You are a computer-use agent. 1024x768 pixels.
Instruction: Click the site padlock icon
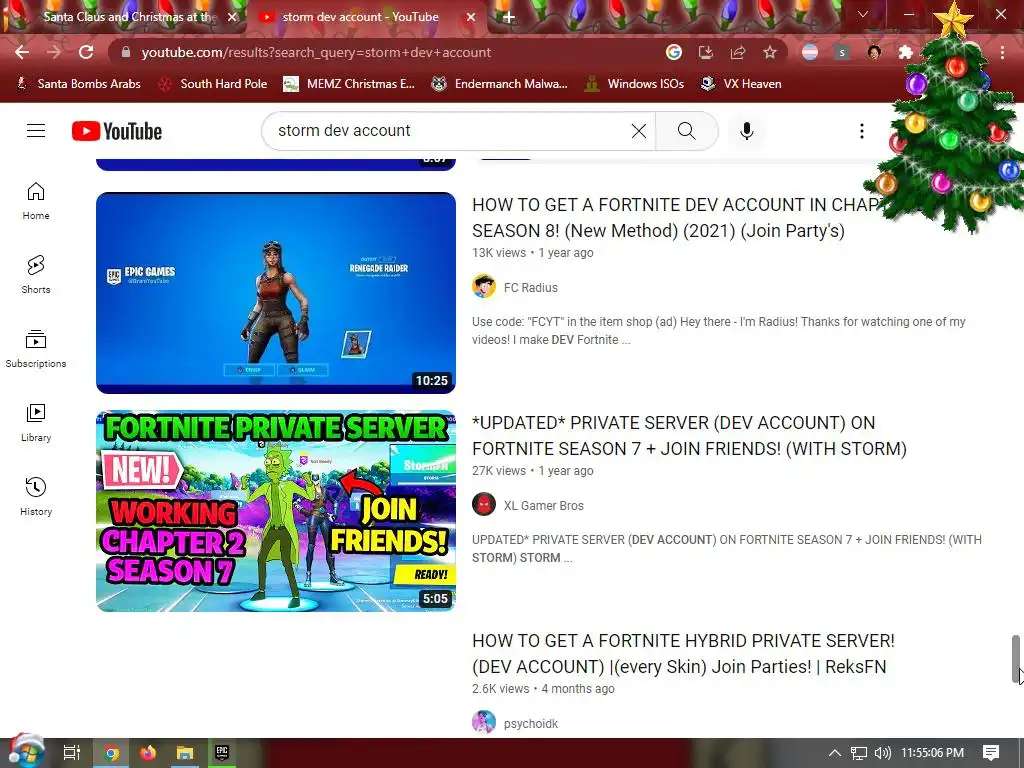126,52
